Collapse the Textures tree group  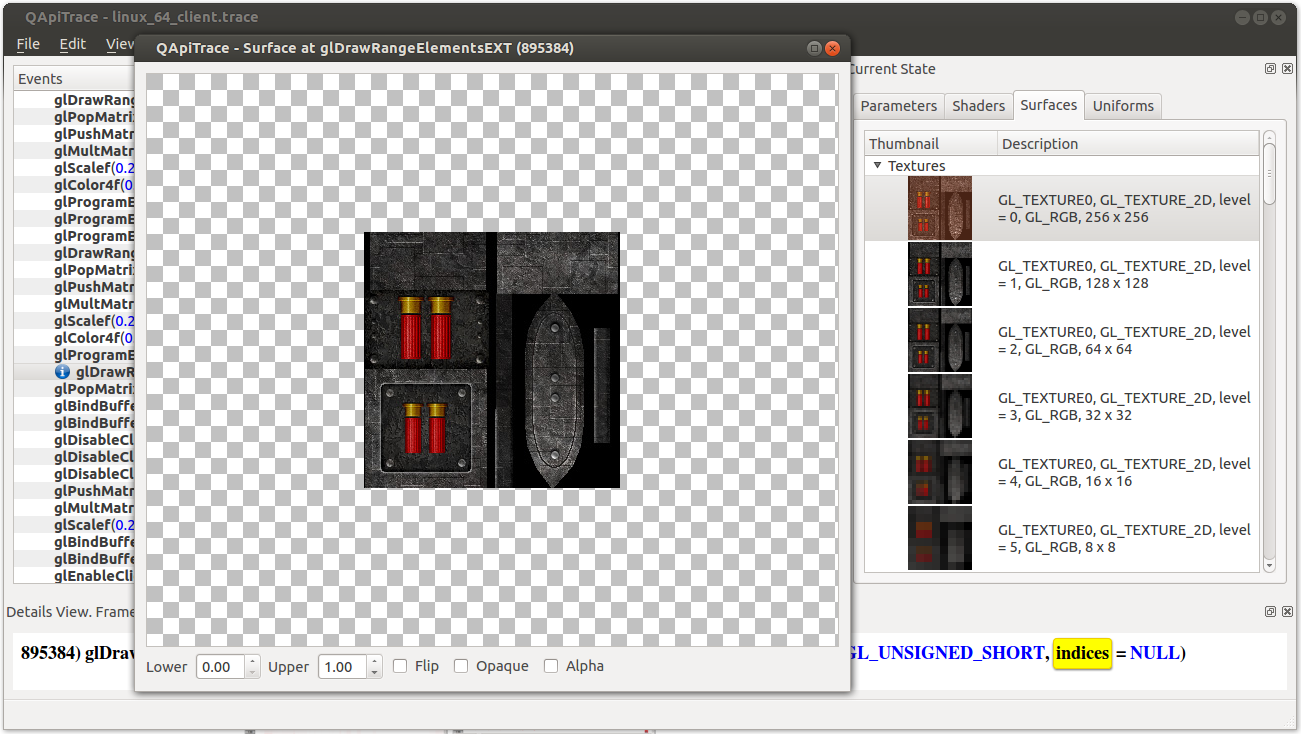pos(877,166)
